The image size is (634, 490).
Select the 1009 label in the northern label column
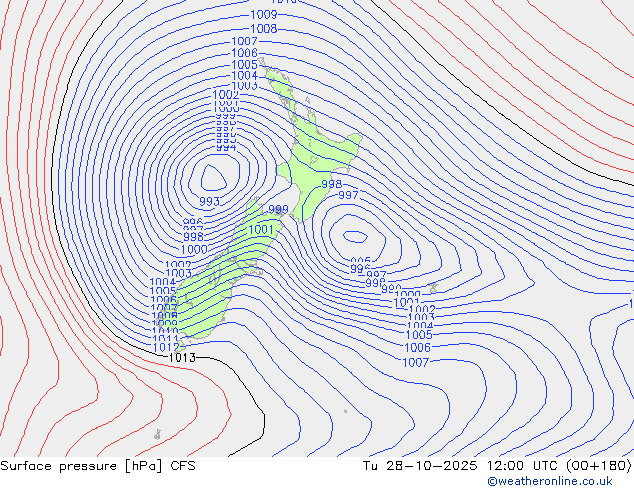(x=264, y=15)
